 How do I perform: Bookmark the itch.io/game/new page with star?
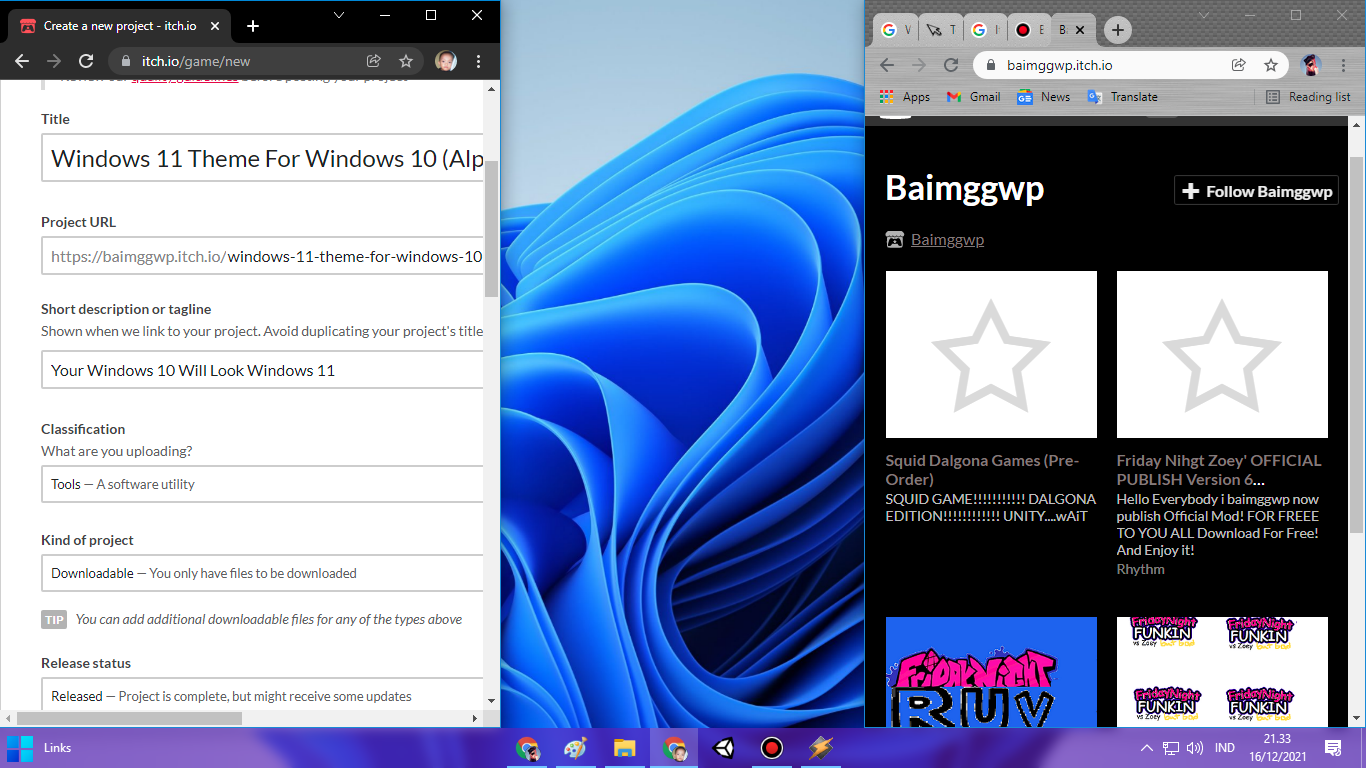pos(405,61)
